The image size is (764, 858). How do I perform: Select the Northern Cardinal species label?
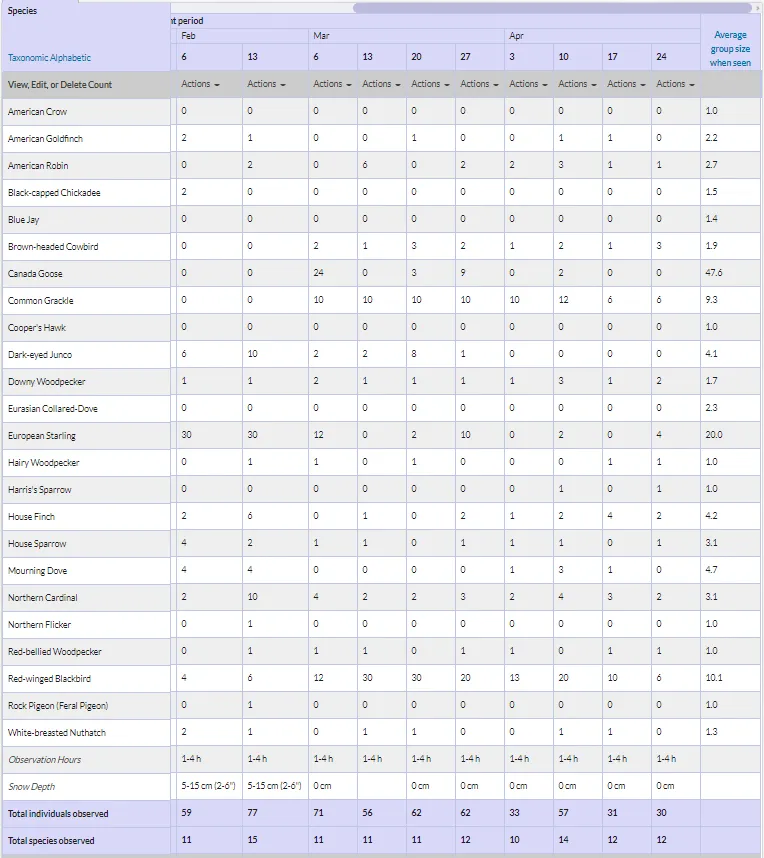click(x=43, y=598)
